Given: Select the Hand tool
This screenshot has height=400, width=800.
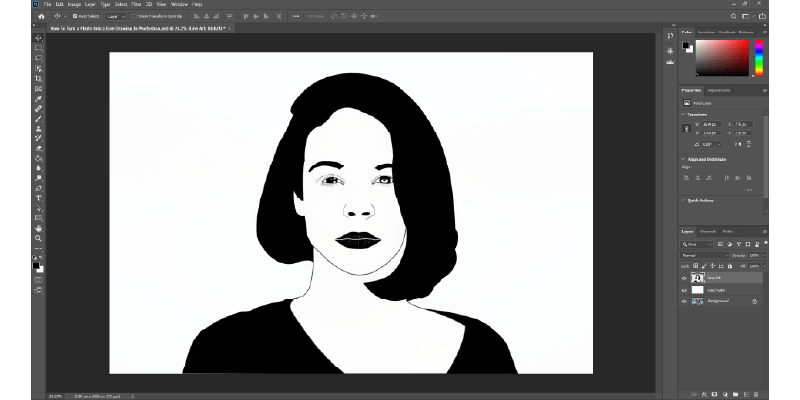Looking at the screenshot, I should pyautogui.click(x=38, y=228).
